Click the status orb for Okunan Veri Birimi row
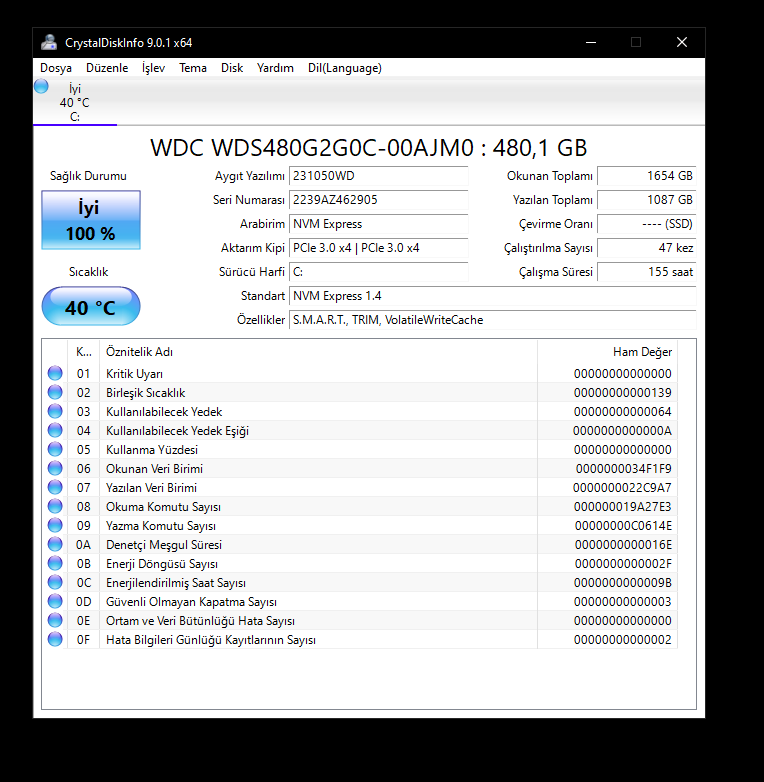 pyautogui.click(x=55, y=468)
